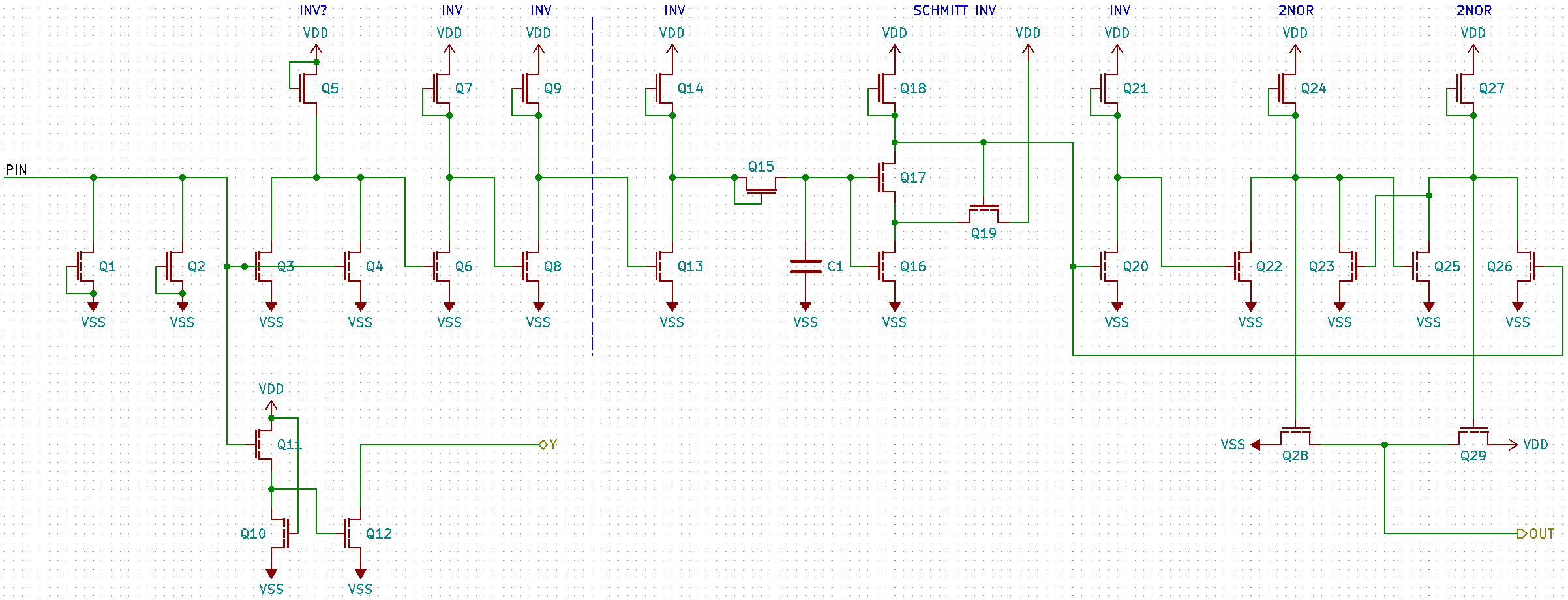Image resolution: width=1568 pixels, height=600 pixels.
Task: Select the Q14 transistor symbol
Action: [665, 88]
